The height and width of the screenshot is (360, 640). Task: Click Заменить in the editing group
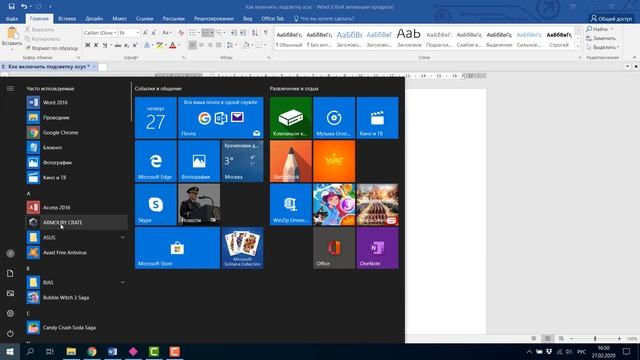tap(601, 38)
